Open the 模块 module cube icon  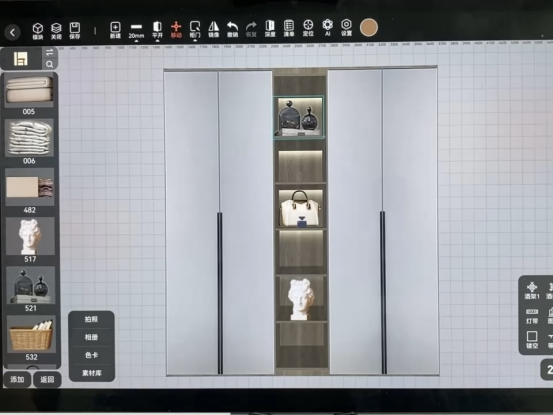(38, 31)
